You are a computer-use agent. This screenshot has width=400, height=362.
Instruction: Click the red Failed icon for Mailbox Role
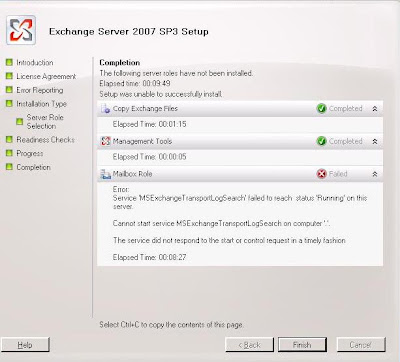pyautogui.click(x=321, y=174)
